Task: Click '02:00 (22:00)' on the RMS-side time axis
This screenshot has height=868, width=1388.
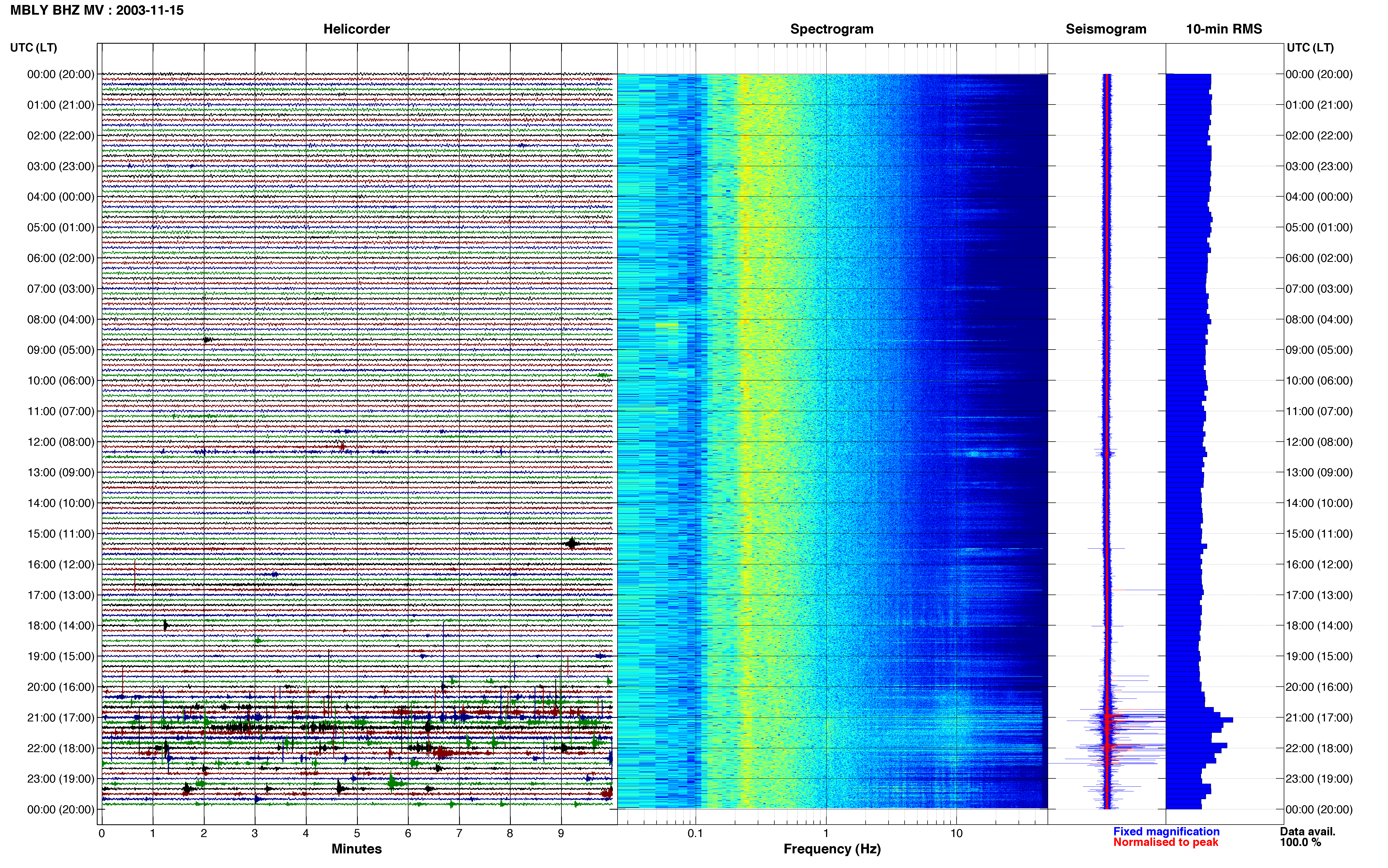Action: point(1319,135)
